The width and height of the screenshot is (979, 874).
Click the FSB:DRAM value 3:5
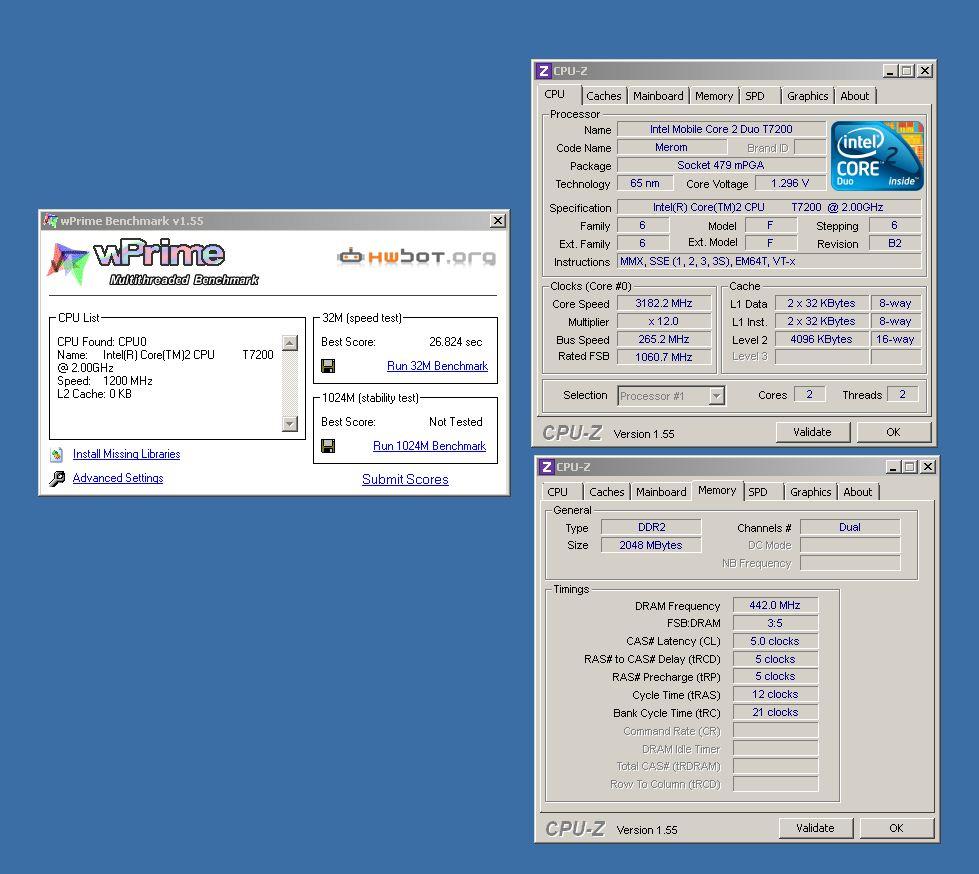775,623
